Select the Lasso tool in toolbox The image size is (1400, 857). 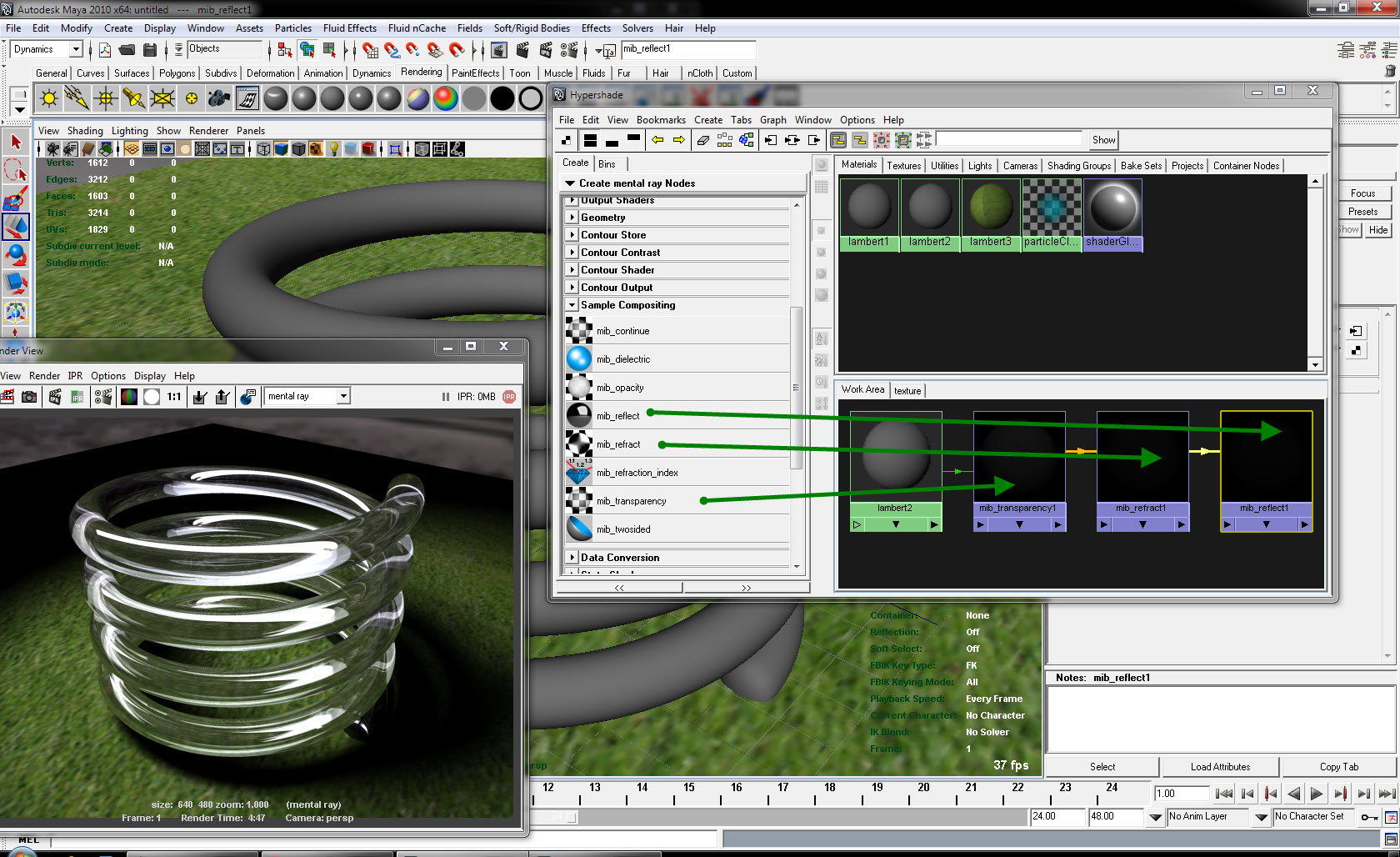pyautogui.click(x=16, y=171)
